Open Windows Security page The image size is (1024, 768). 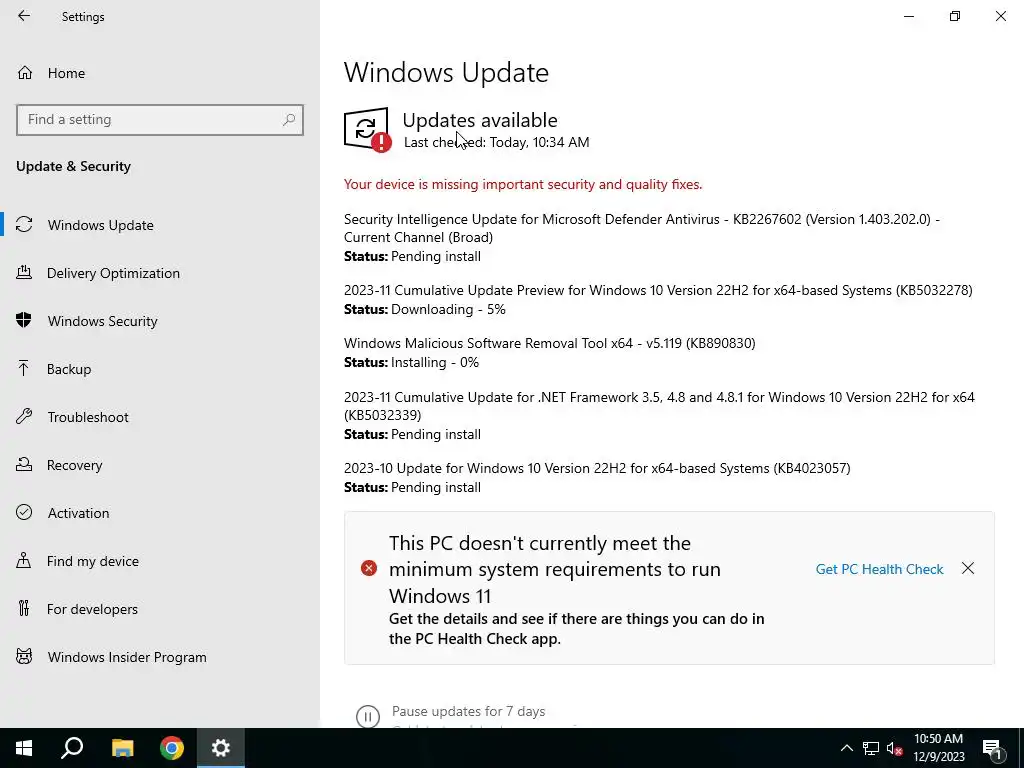103,321
